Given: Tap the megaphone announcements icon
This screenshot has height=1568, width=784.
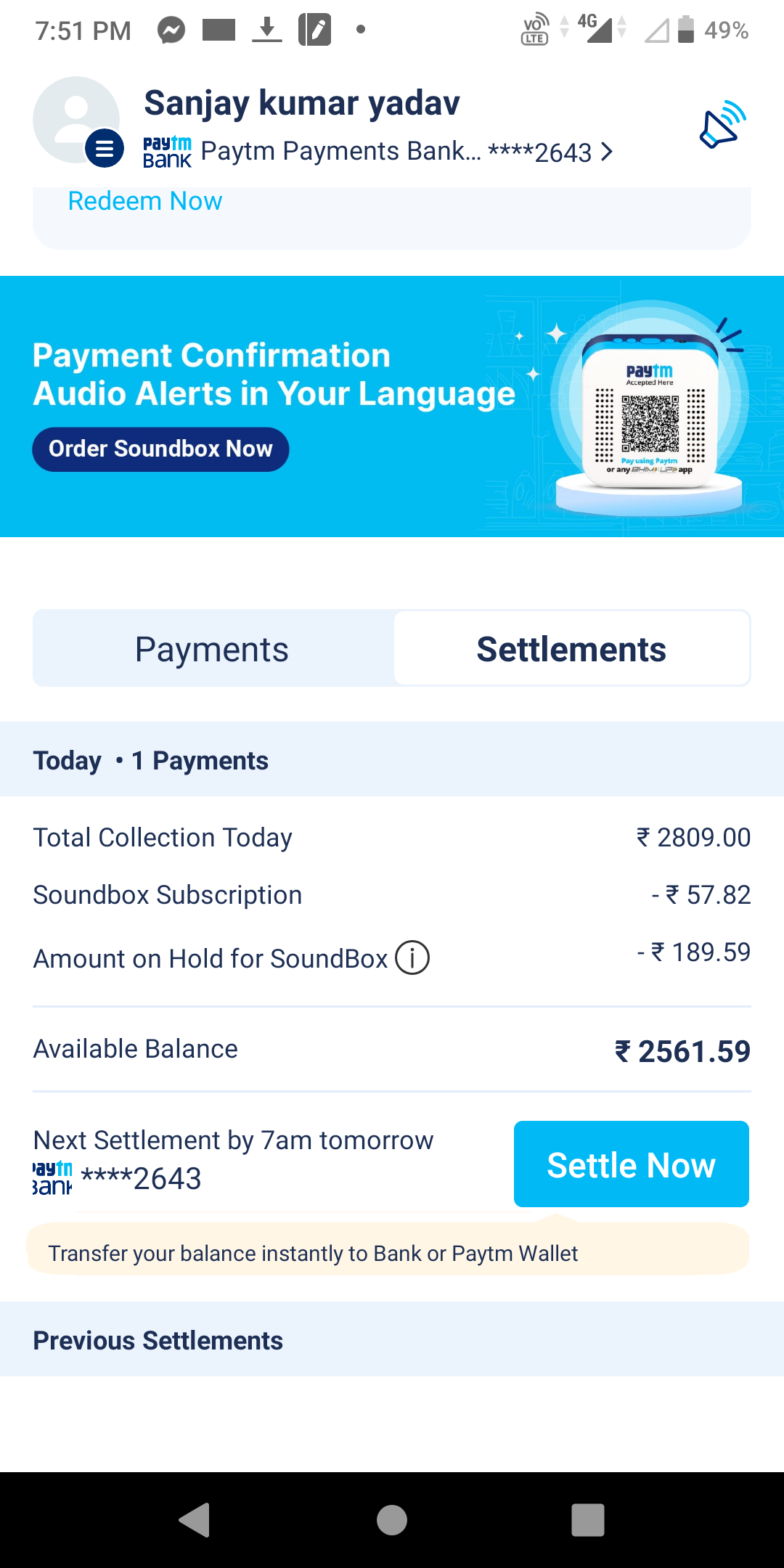Looking at the screenshot, I should pos(722,126).
